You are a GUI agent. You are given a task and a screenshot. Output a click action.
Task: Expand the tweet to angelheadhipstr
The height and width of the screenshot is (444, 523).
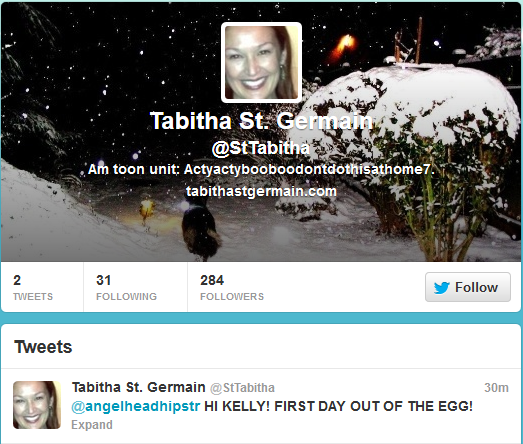92,425
